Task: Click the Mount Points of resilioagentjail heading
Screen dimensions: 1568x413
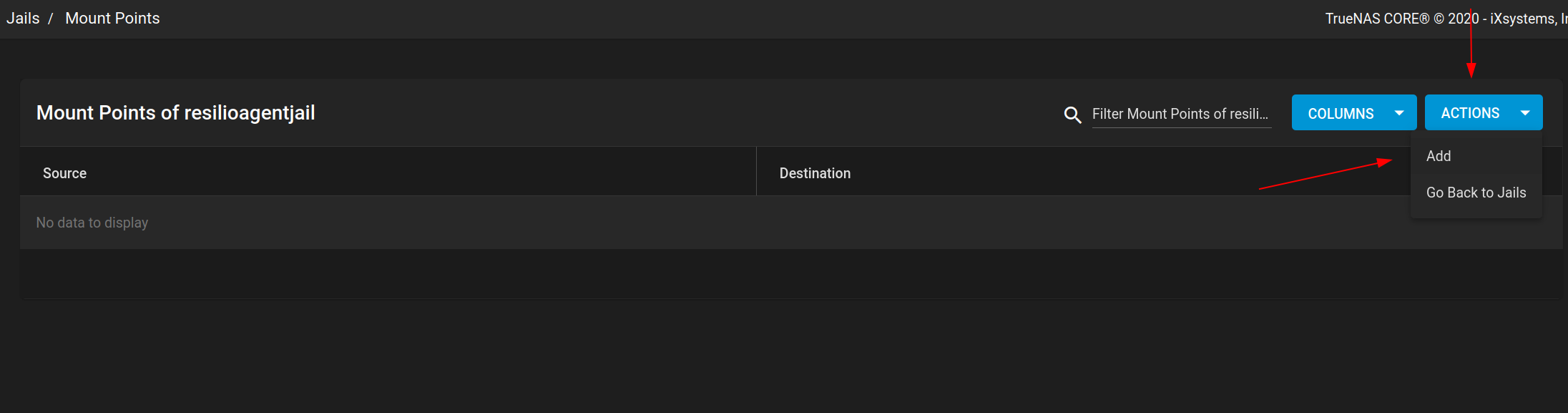Action: (175, 113)
